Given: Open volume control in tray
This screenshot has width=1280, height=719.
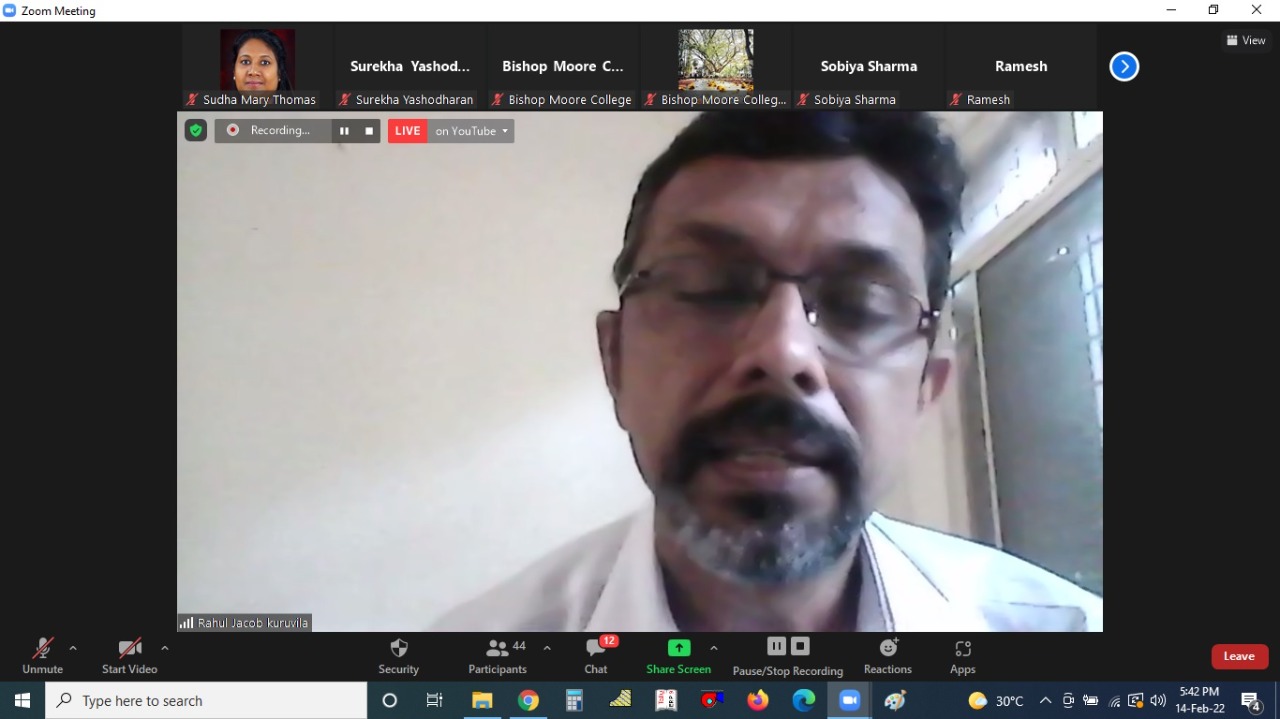Looking at the screenshot, I should tap(1158, 700).
